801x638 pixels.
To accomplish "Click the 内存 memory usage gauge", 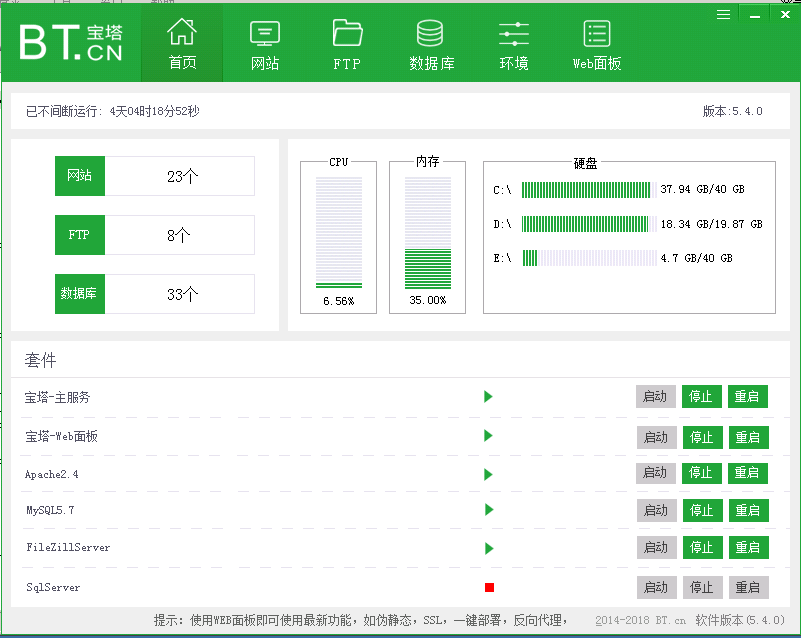I will (428, 232).
